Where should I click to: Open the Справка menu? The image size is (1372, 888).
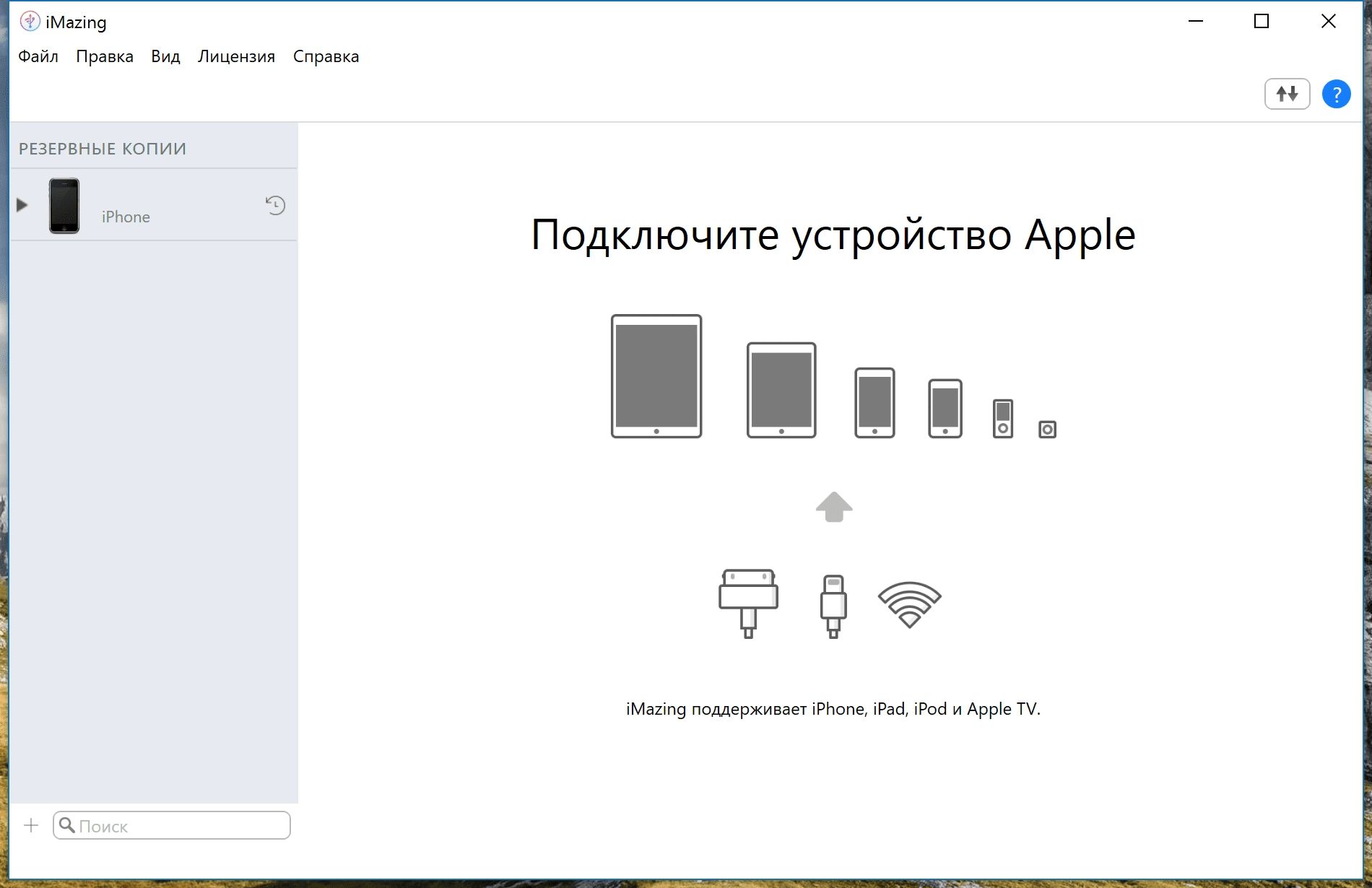tap(326, 56)
